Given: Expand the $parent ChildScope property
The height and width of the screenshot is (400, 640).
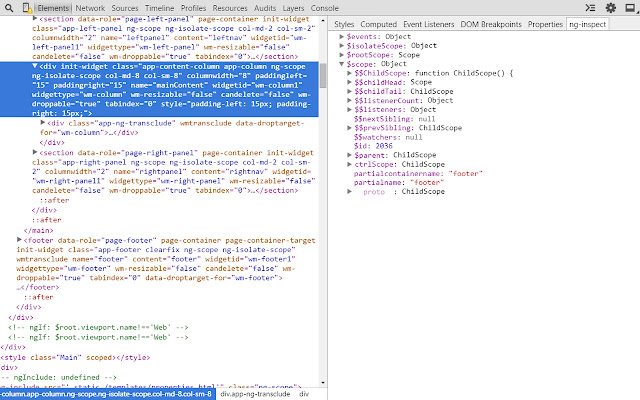Looking at the screenshot, I should (349, 155).
